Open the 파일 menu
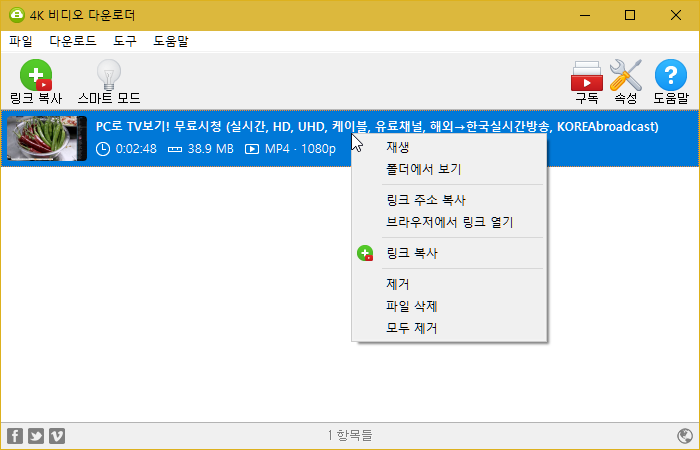 point(21,41)
